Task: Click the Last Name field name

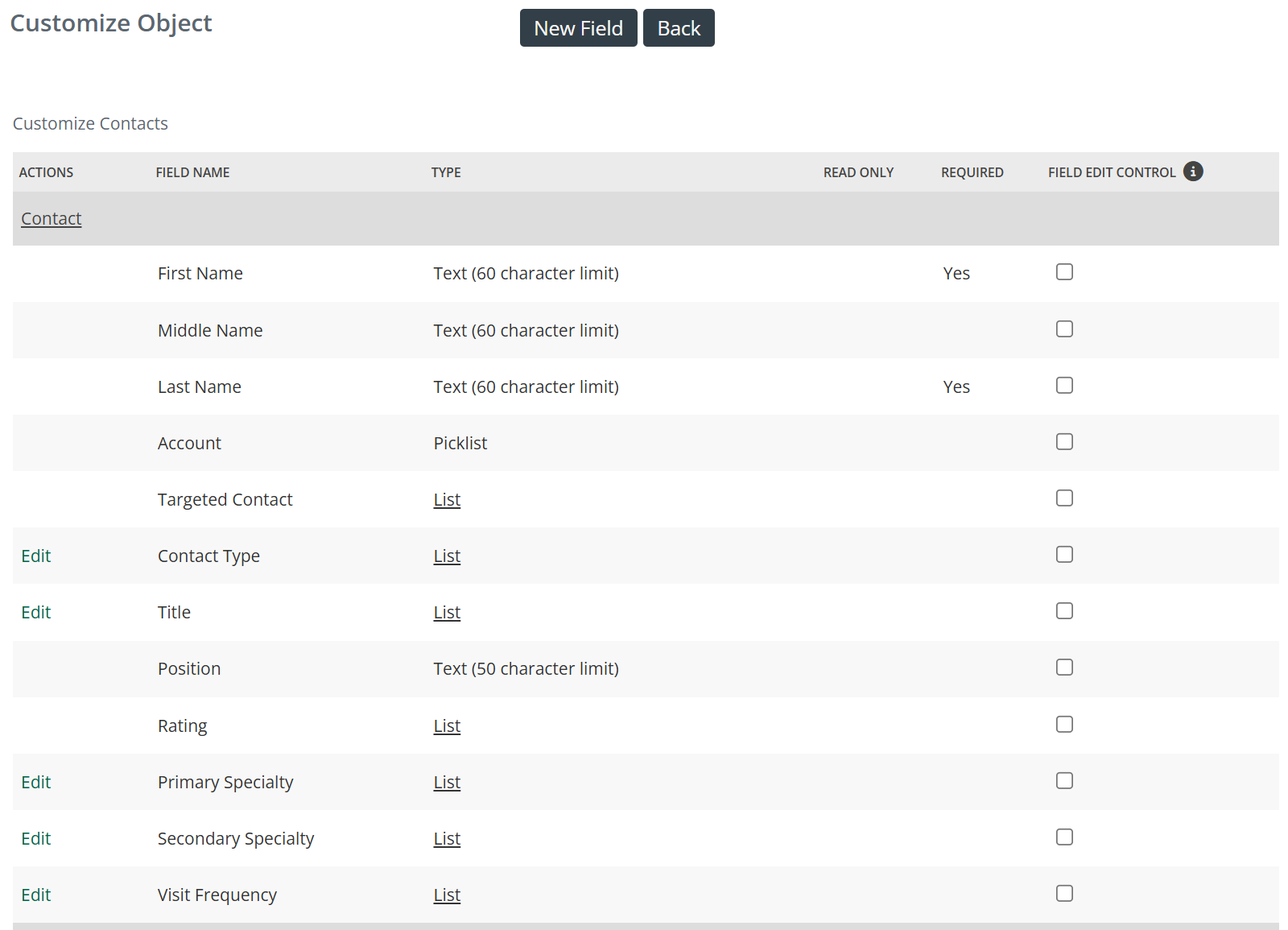Action: [x=200, y=386]
